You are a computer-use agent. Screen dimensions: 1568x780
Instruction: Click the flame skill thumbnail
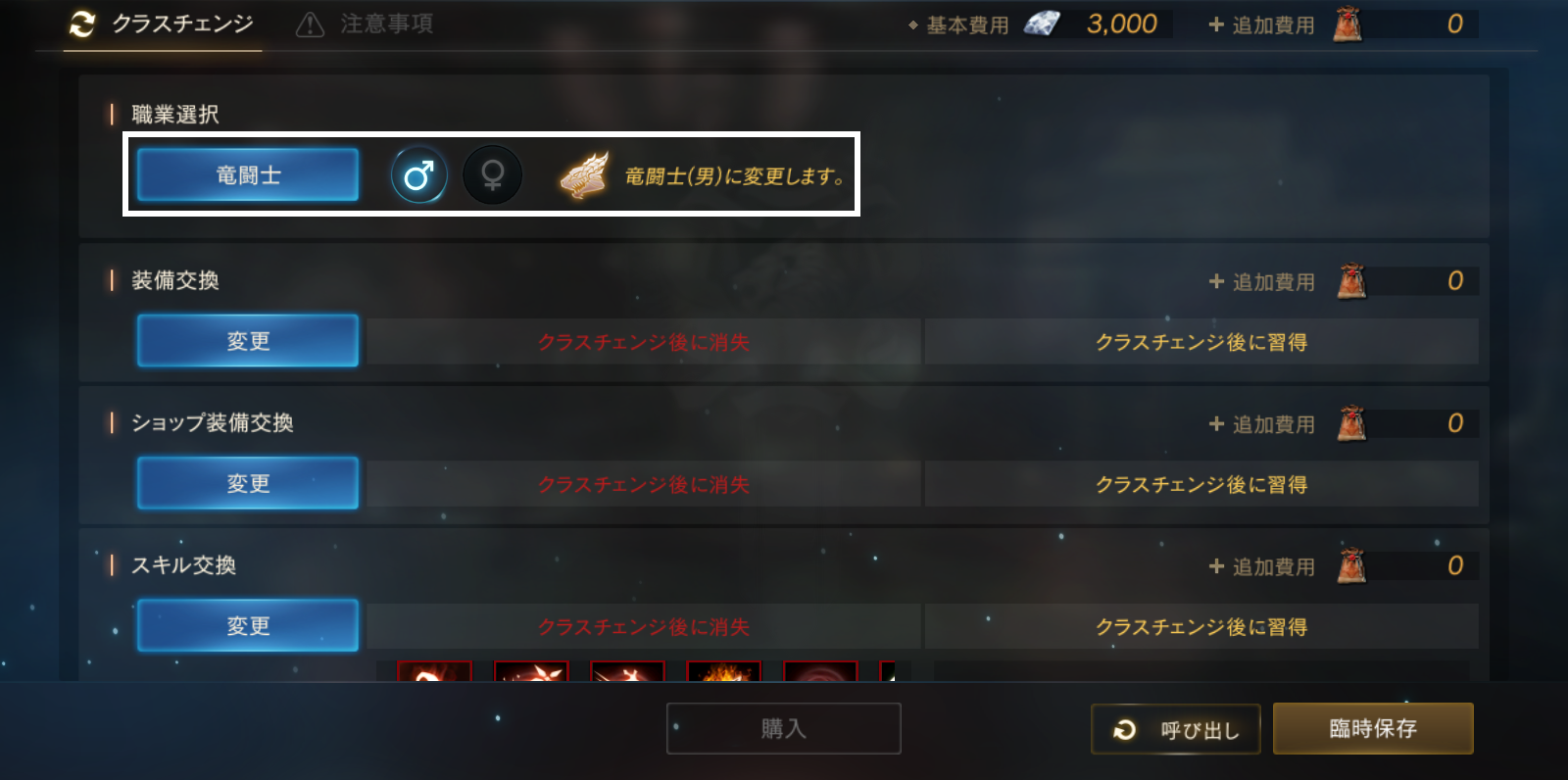[x=724, y=671]
